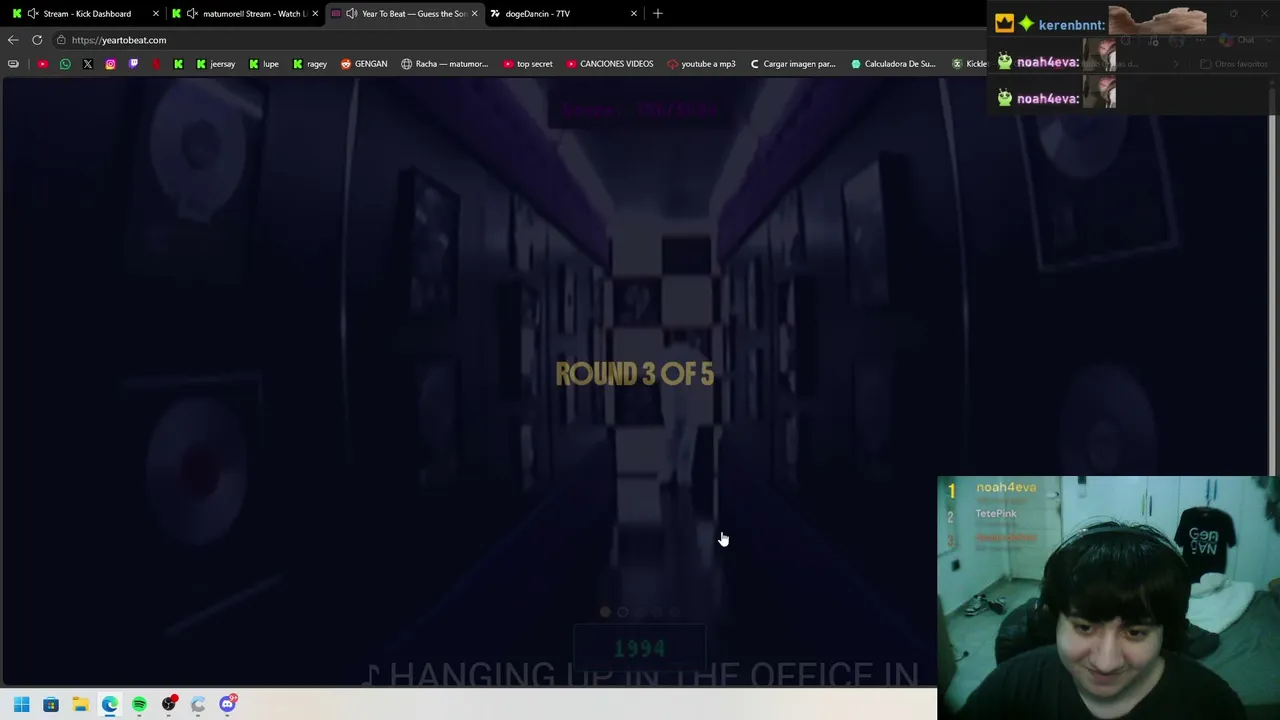Open the lupe Kick bookmark
Image resolution: width=1280 pixels, height=720 pixels.
264,64
